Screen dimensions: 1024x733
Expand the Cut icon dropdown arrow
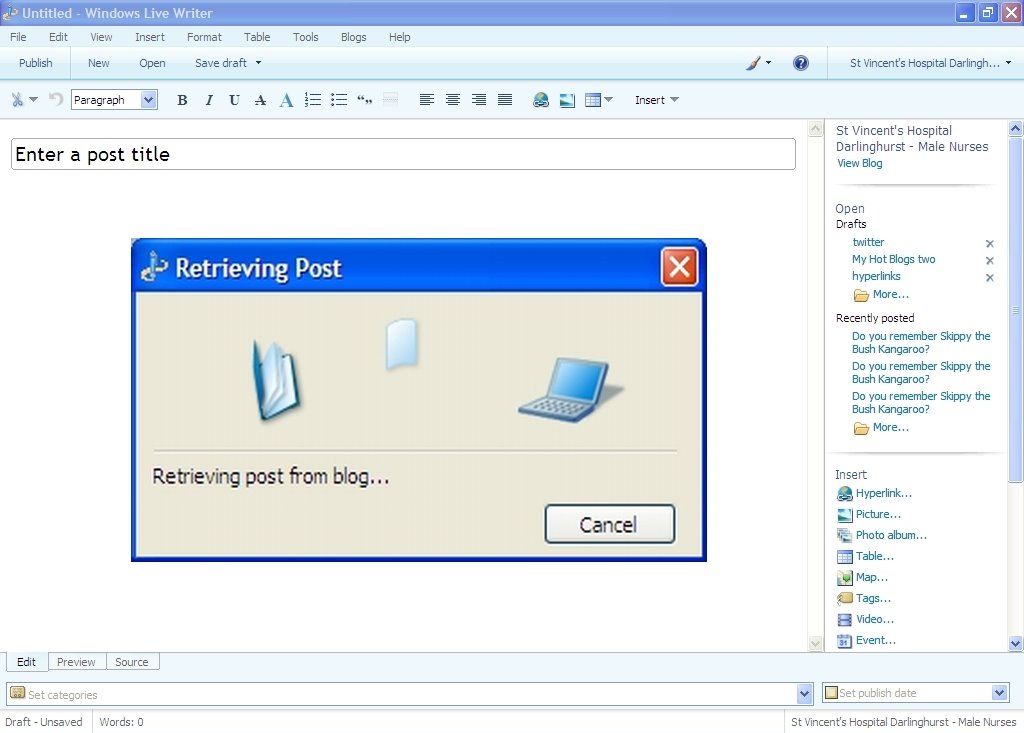click(x=33, y=99)
